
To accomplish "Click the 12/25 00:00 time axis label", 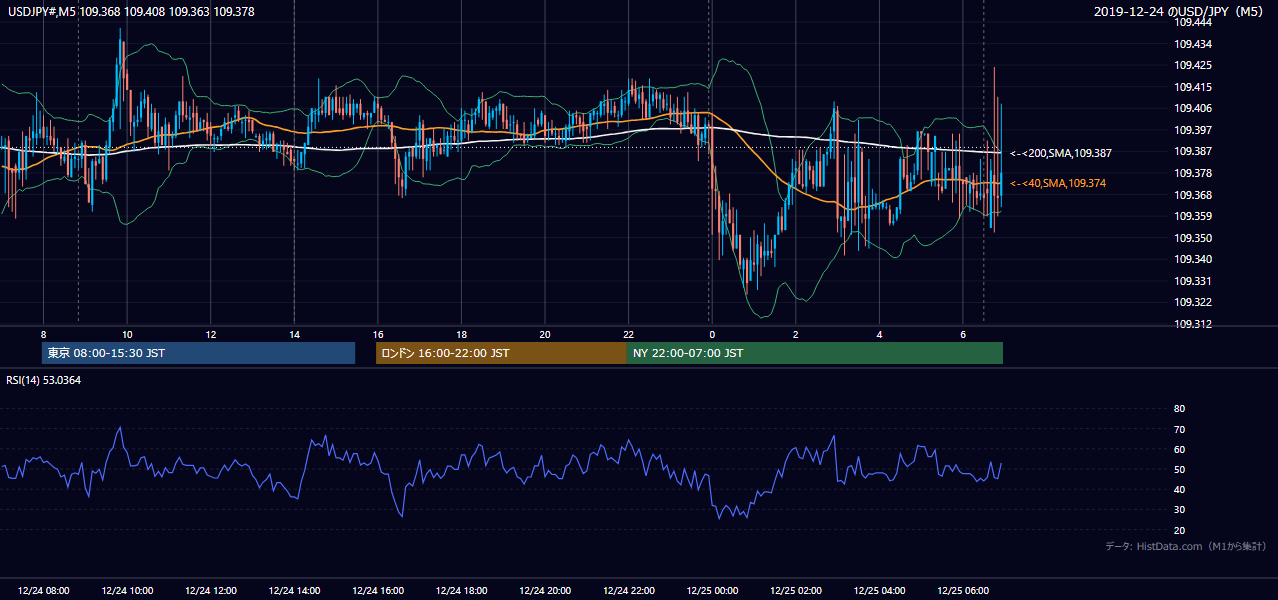I will (712, 591).
